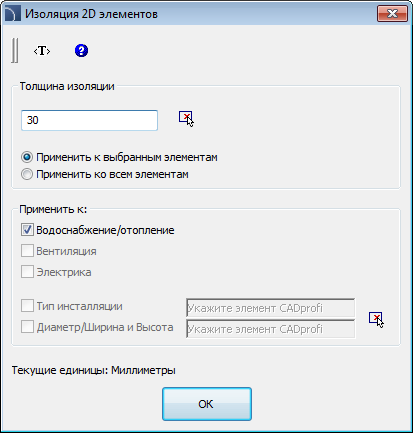Enable the Вентиляция checkbox
Image resolution: width=413 pixels, height=433 pixels.
point(27,251)
